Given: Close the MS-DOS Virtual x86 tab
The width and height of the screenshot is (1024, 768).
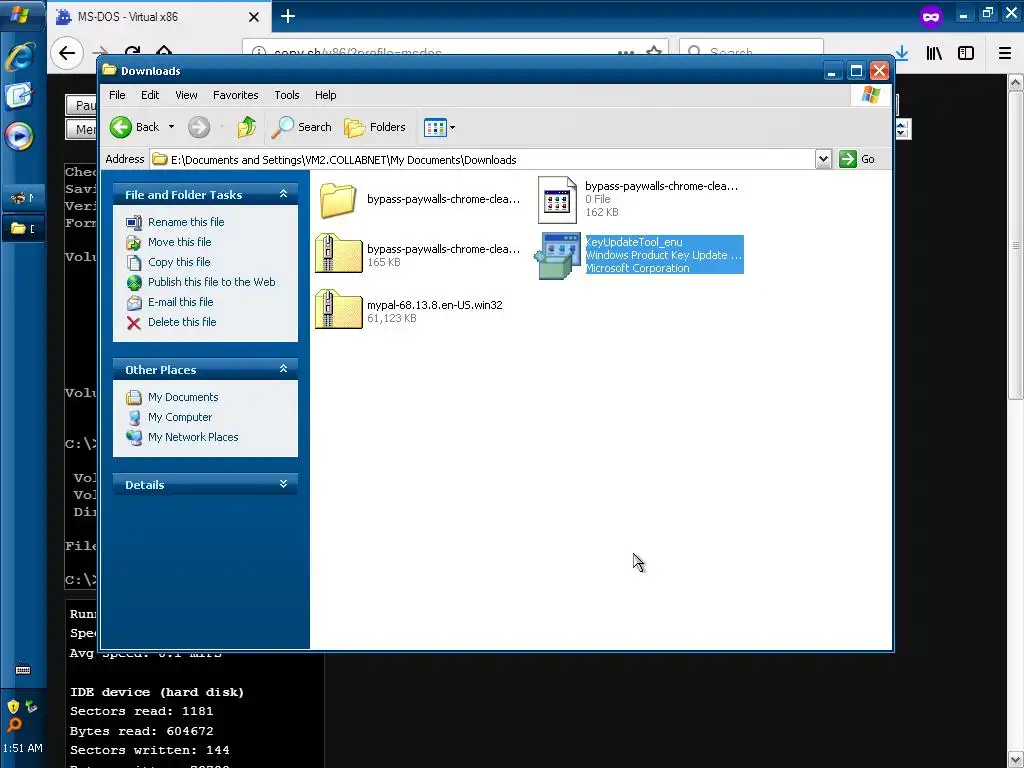Looking at the screenshot, I should 253,17.
